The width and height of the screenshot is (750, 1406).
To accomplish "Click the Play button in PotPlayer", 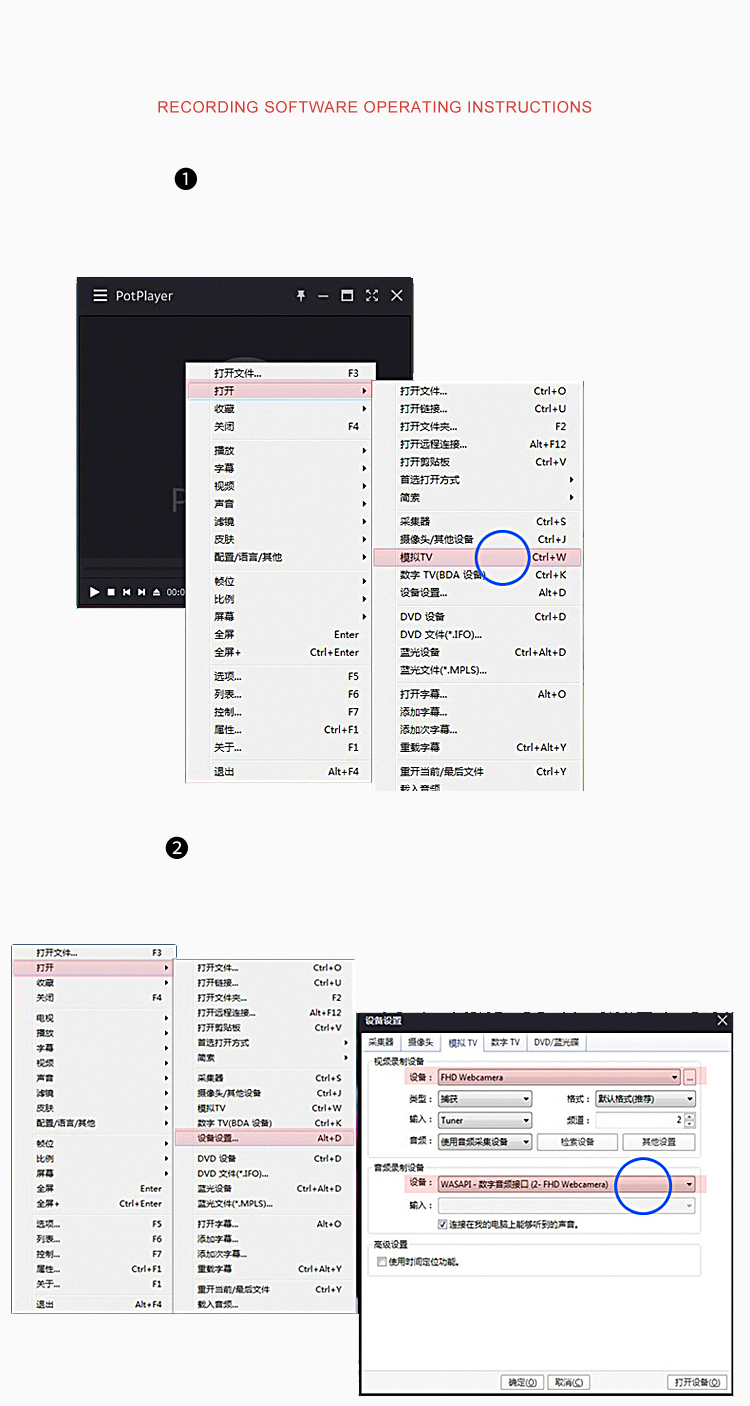I will (95, 592).
